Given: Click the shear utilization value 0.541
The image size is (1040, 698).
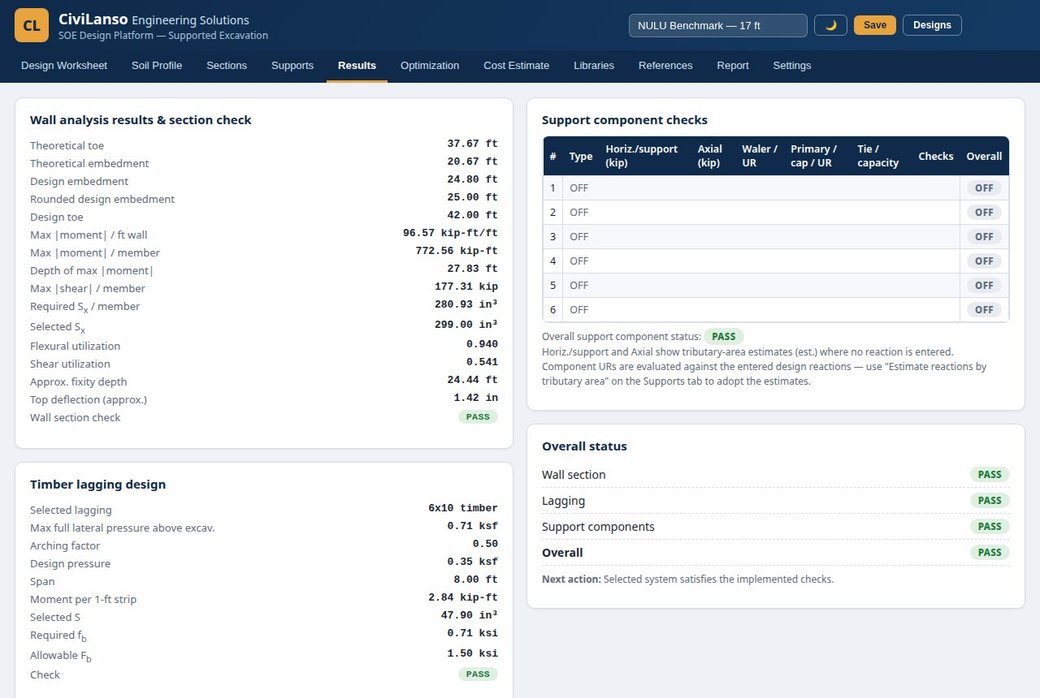Looking at the screenshot, I should tap(482, 362).
